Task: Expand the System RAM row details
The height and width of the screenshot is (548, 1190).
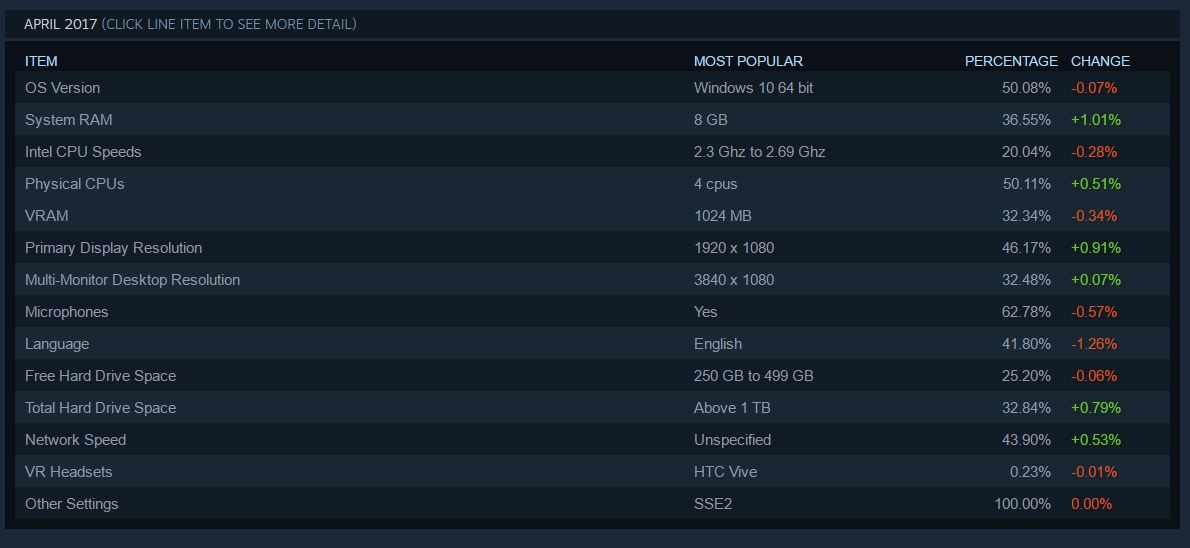Action: 69,120
